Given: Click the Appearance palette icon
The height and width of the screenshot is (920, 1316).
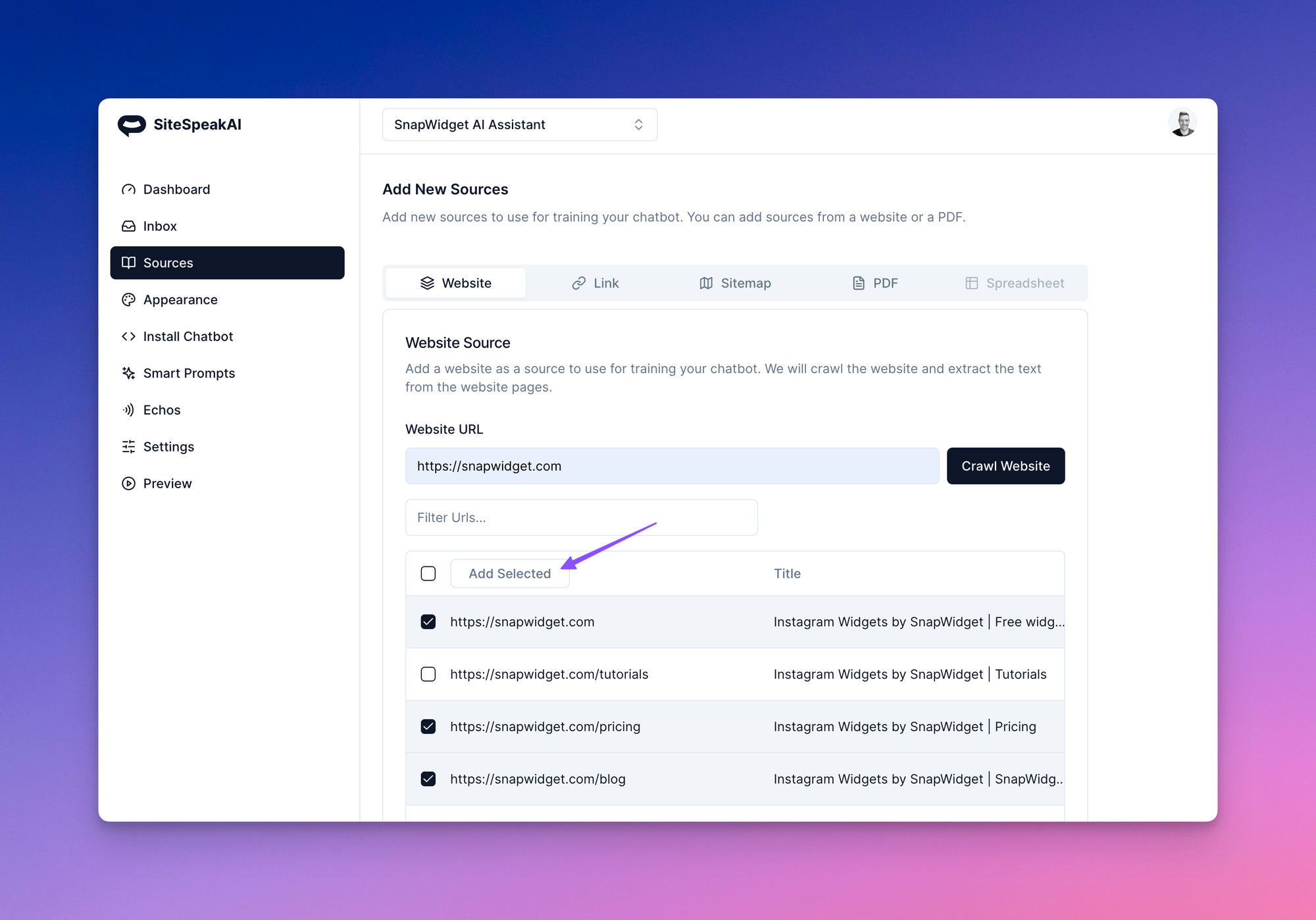Looking at the screenshot, I should click(128, 300).
